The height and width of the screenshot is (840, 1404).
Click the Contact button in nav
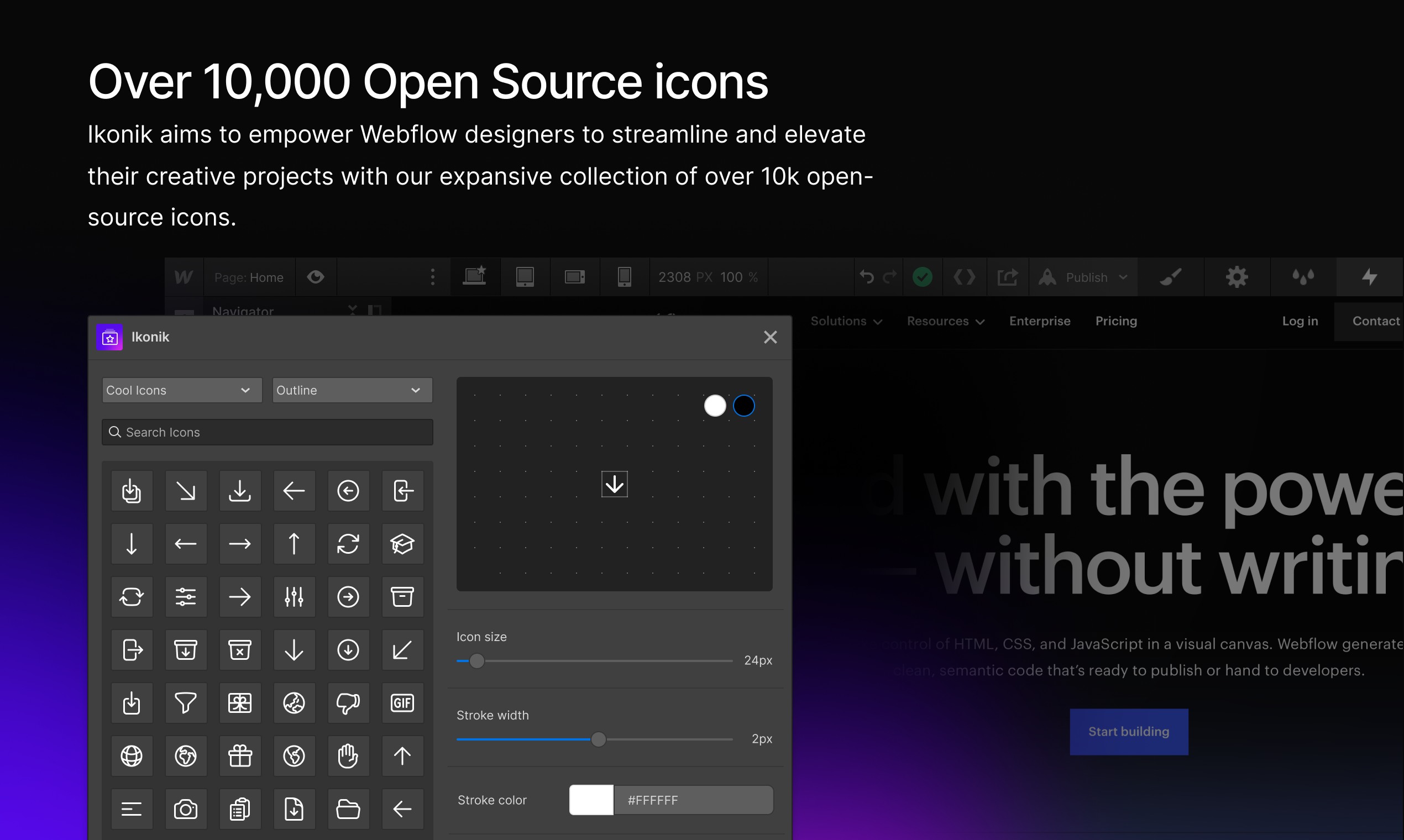click(1369, 321)
